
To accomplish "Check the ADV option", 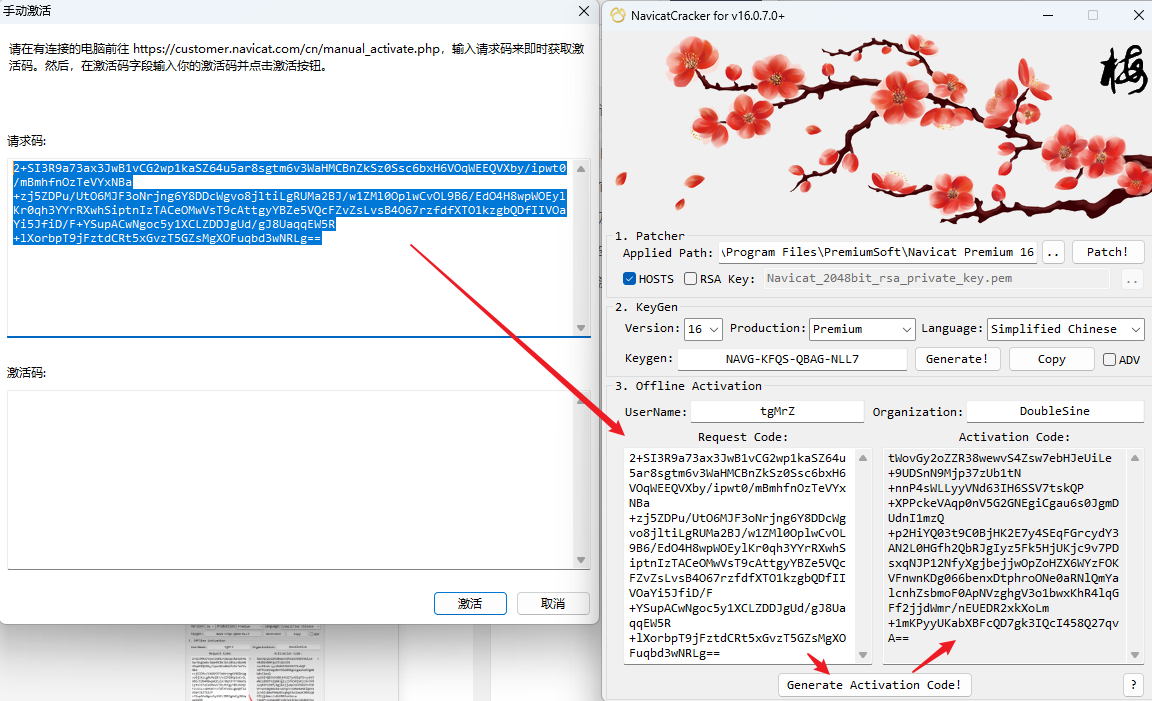I will click(1109, 360).
